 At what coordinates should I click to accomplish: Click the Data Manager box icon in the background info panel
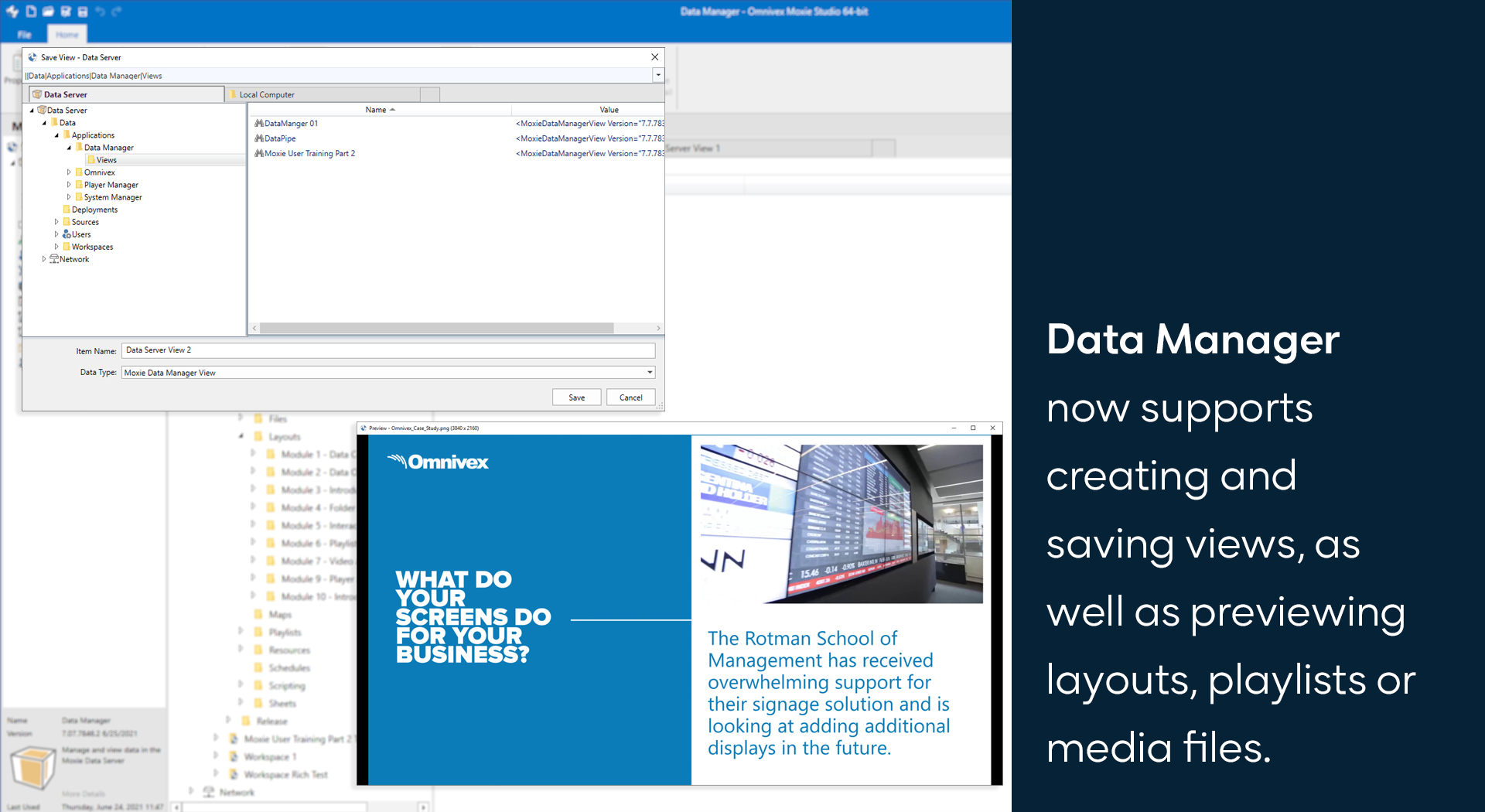tap(32, 768)
